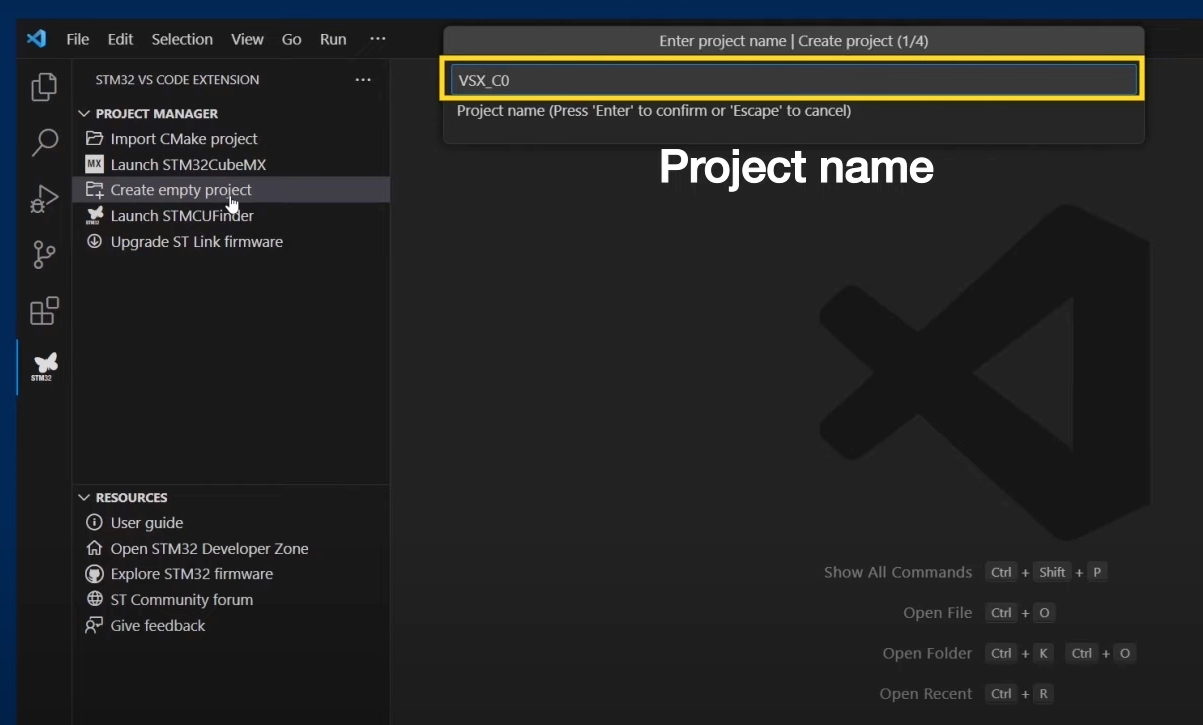Viewport: 1203px width, 725px height.
Task: Open STM32 VS Code Extension views ellipsis menu
Action: coord(363,80)
